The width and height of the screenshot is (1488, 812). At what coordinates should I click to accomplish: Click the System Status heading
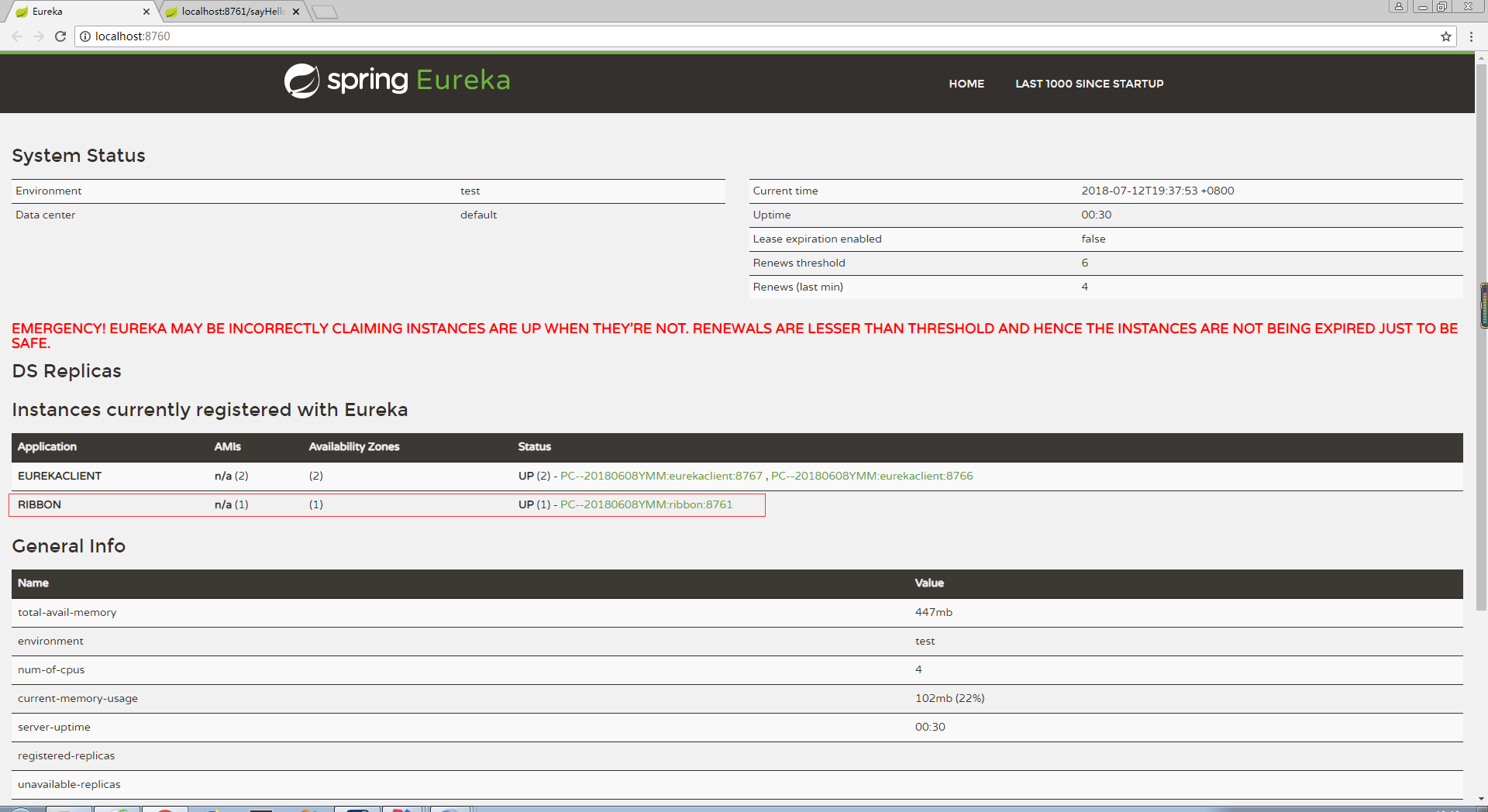point(78,156)
